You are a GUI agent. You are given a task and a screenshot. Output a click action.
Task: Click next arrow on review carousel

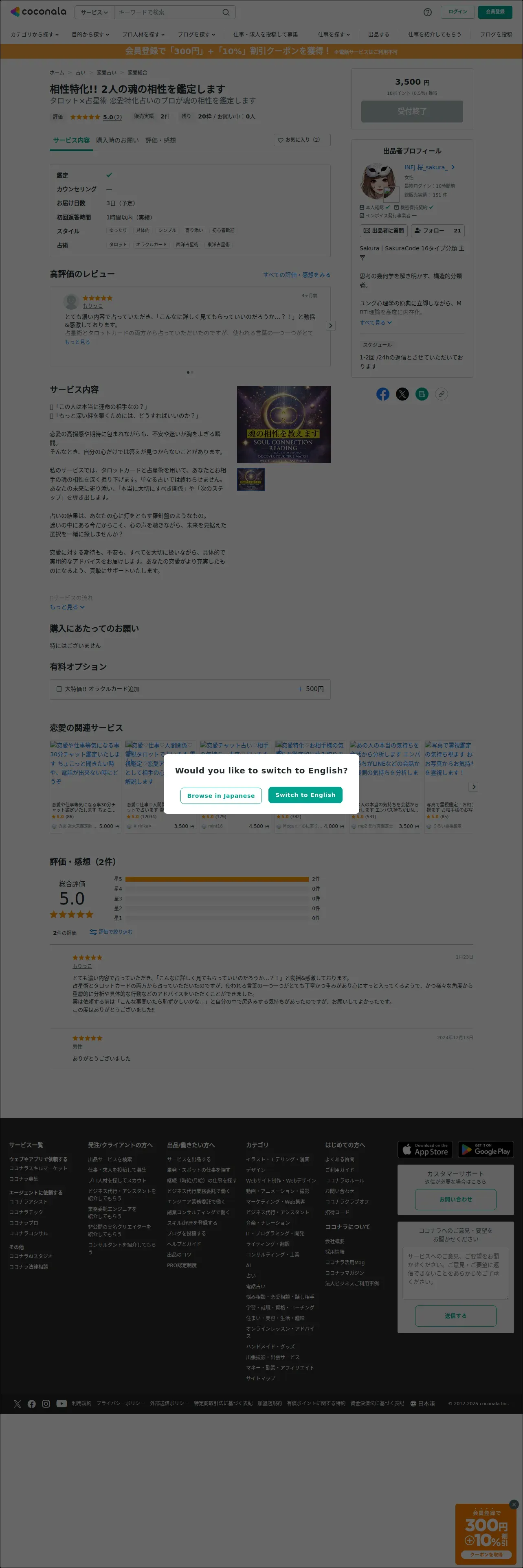tap(331, 326)
